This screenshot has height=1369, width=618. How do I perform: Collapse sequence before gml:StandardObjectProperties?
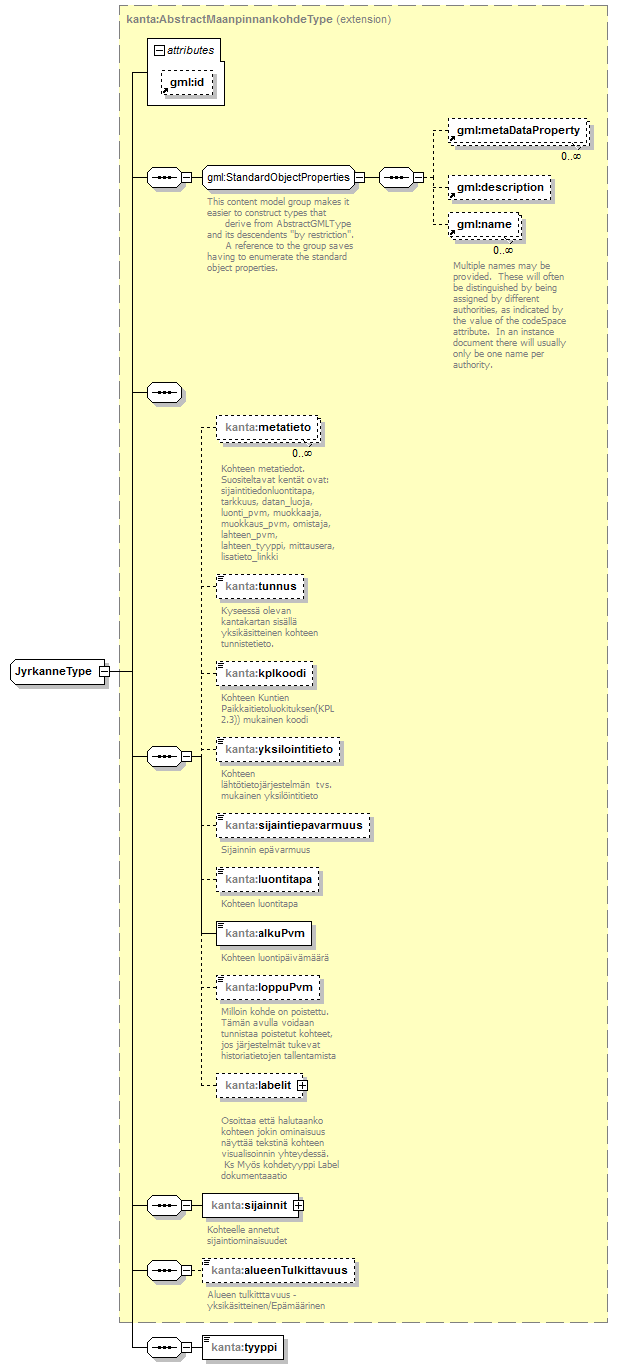186,178
